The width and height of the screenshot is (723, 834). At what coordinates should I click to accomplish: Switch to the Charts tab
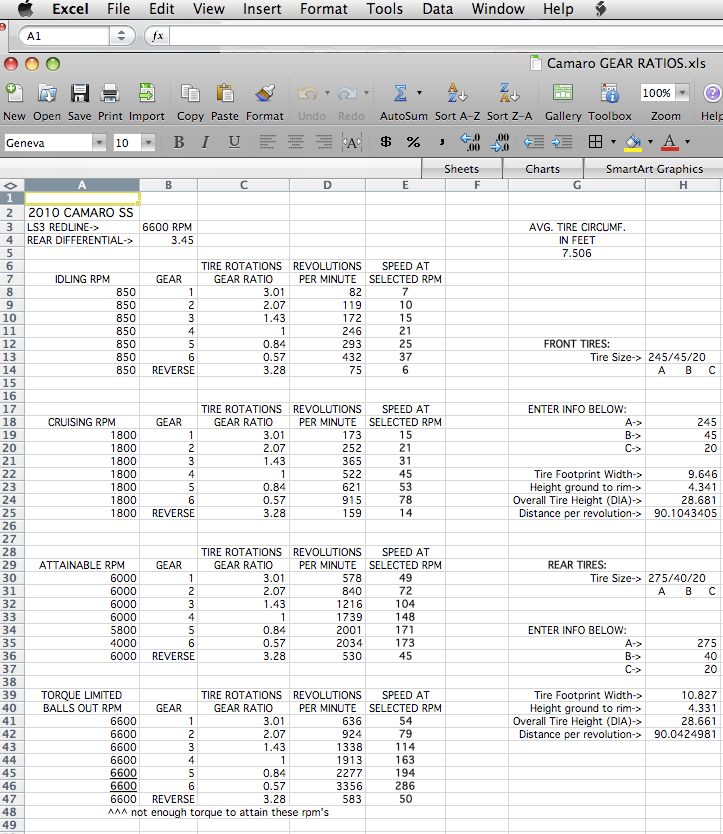(x=542, y=169)
